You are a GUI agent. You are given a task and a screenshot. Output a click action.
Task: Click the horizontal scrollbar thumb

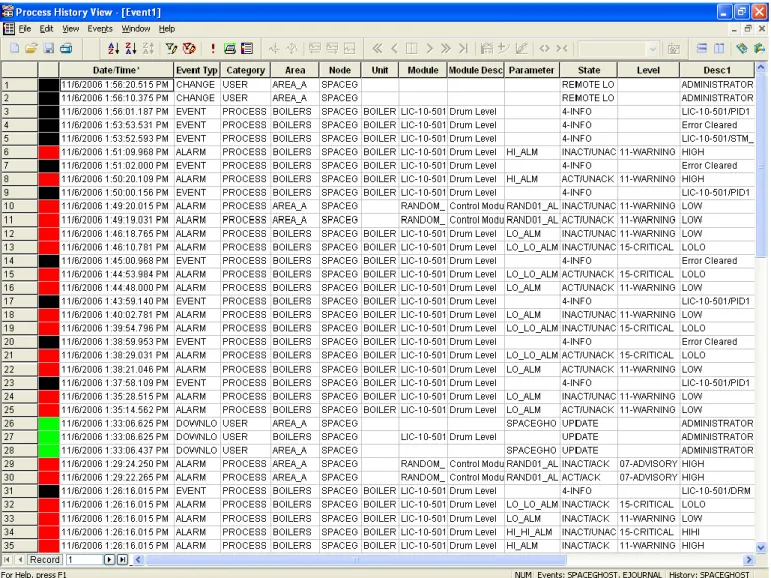click(356, 559)
